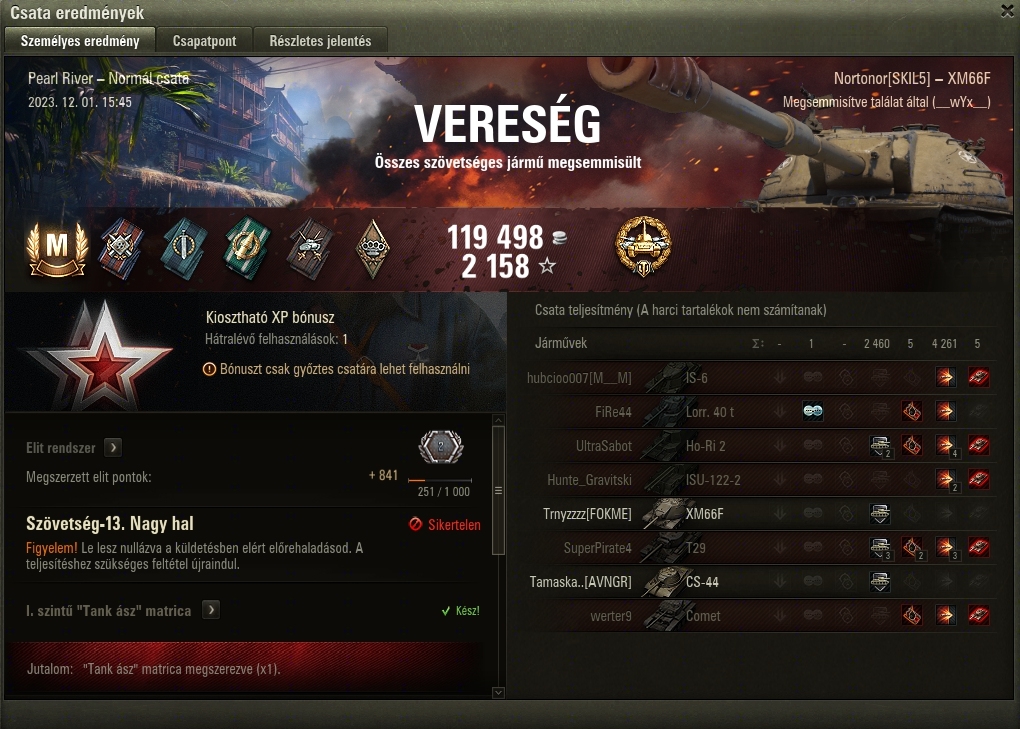Click the elite points progress bar
The height and width of the screenshot is (729, 1020).
[x=440, y=481]
